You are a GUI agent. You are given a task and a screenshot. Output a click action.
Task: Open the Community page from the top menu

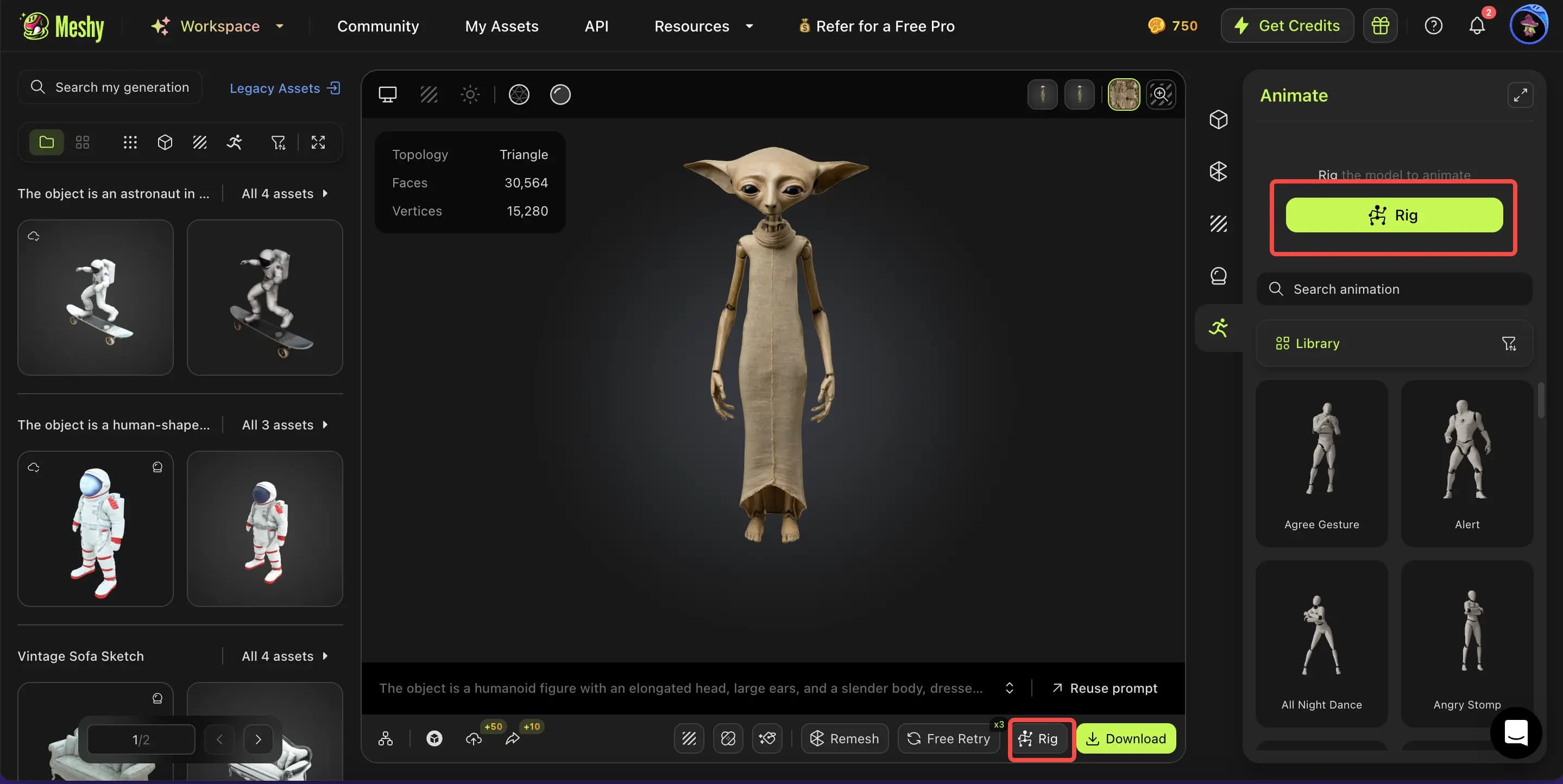pyautogui.click(x=377, y=26)
